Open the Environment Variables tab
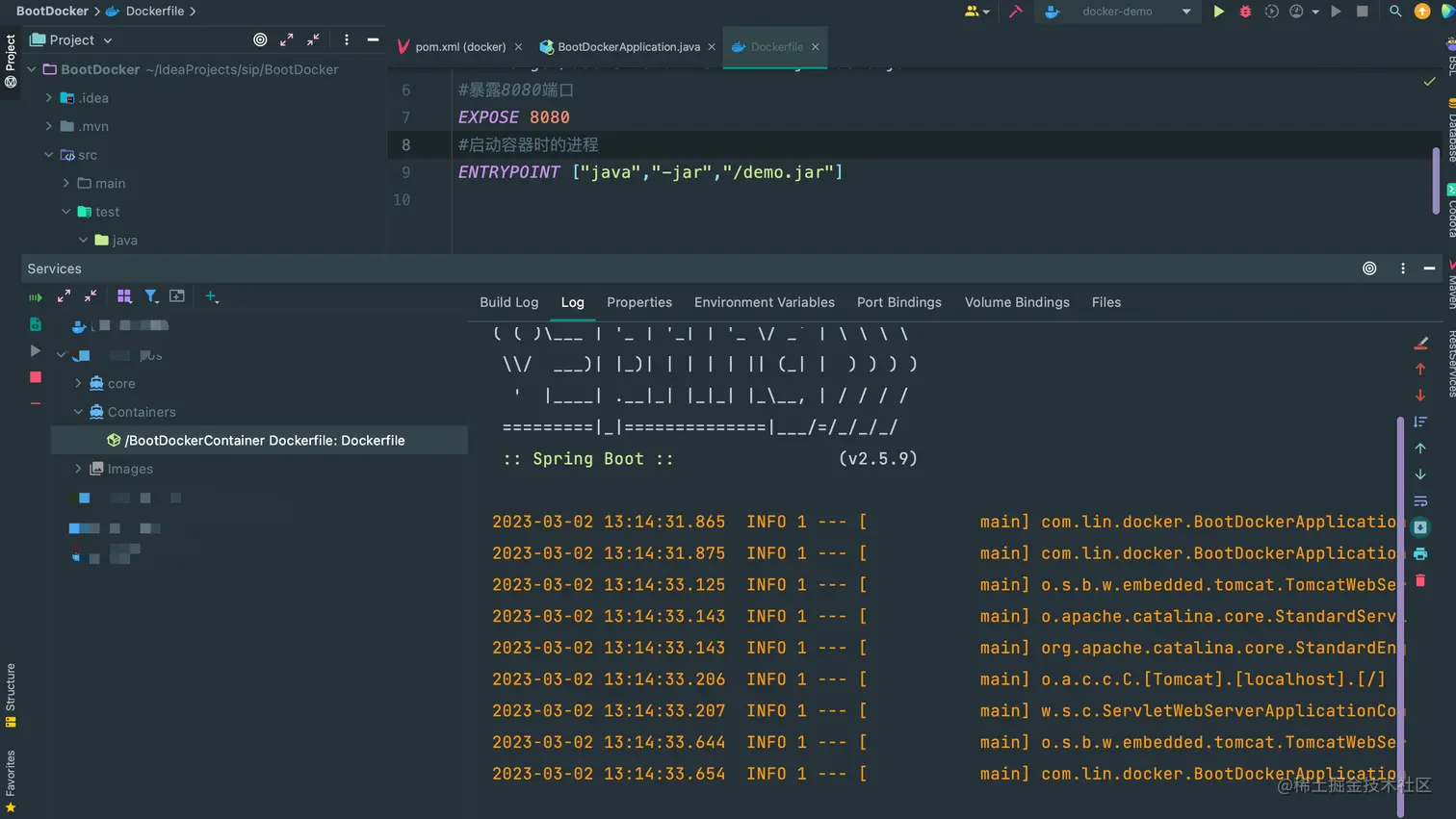Image resolution: width=1456 pixels, height=819 pixels. 765,302
